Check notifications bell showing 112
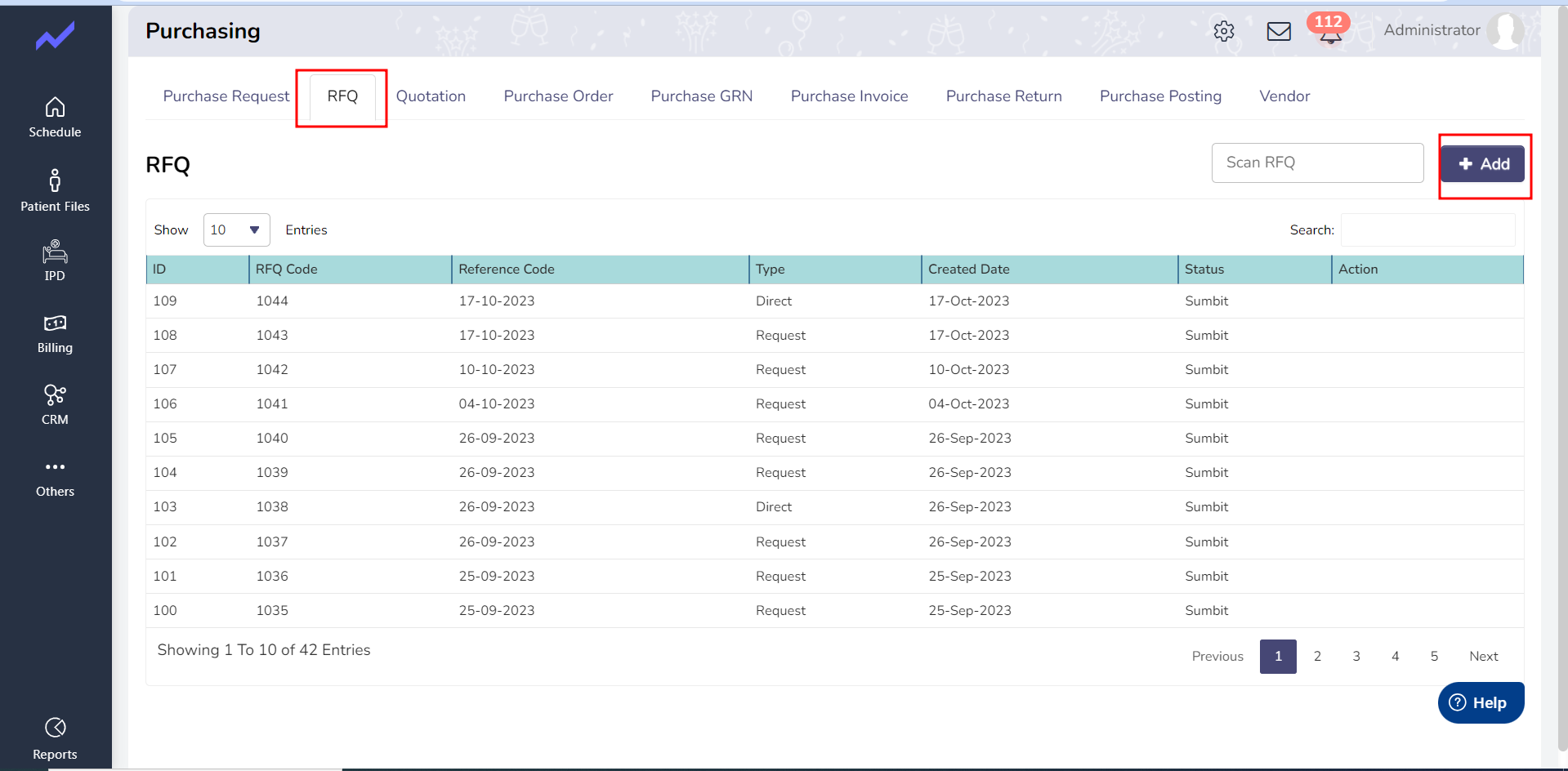Screen dimensions: 1568x771 pyautogui.click(x=1329, y=29)
